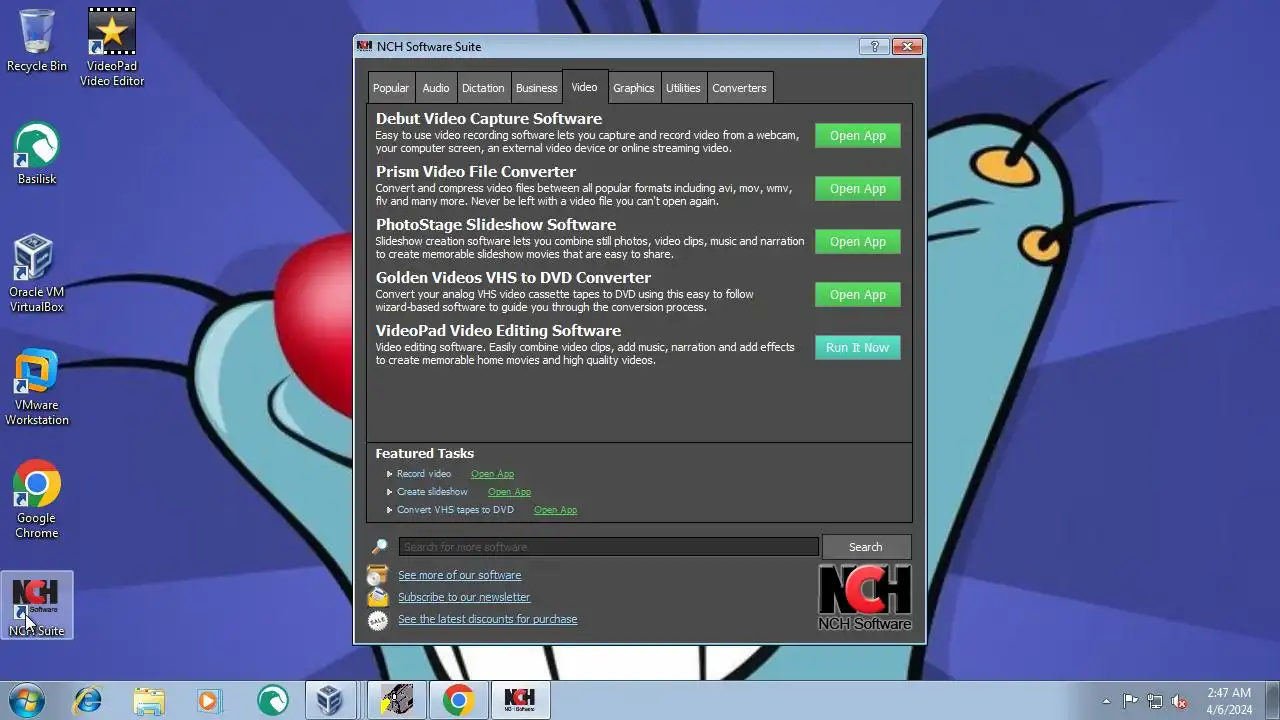Click the Debut Video Capture Software heading
This screenshot has height=720, width=1280.
pyautogui.click(x=489, y=119)
